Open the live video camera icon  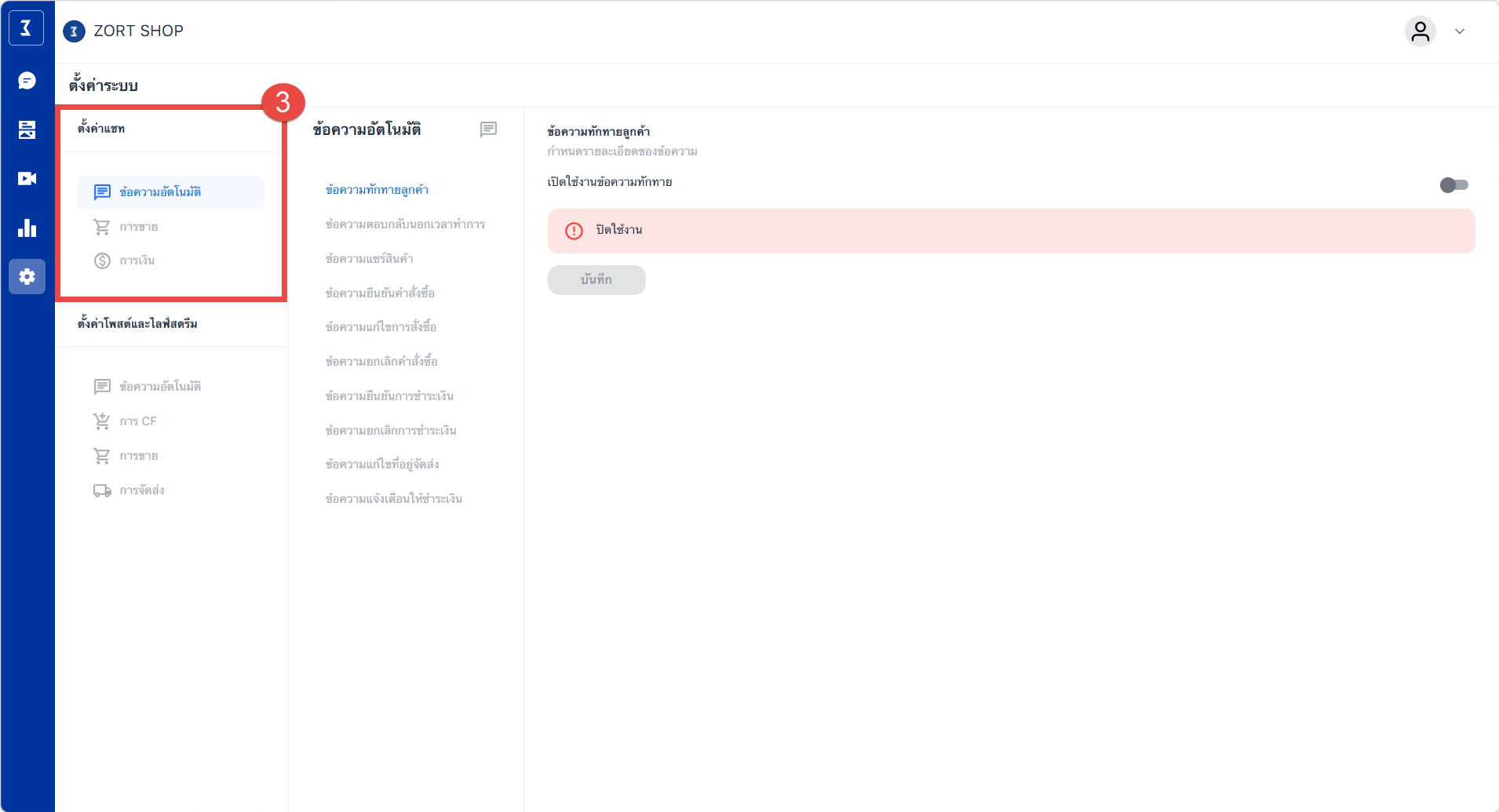tap(27, 179)
